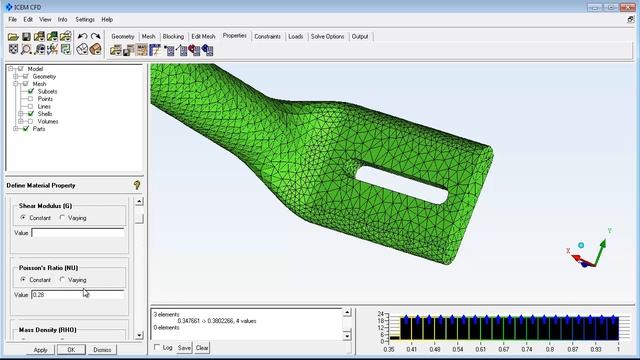
Task: Collapse the Mesh tree node
Action: pos(16,84)
